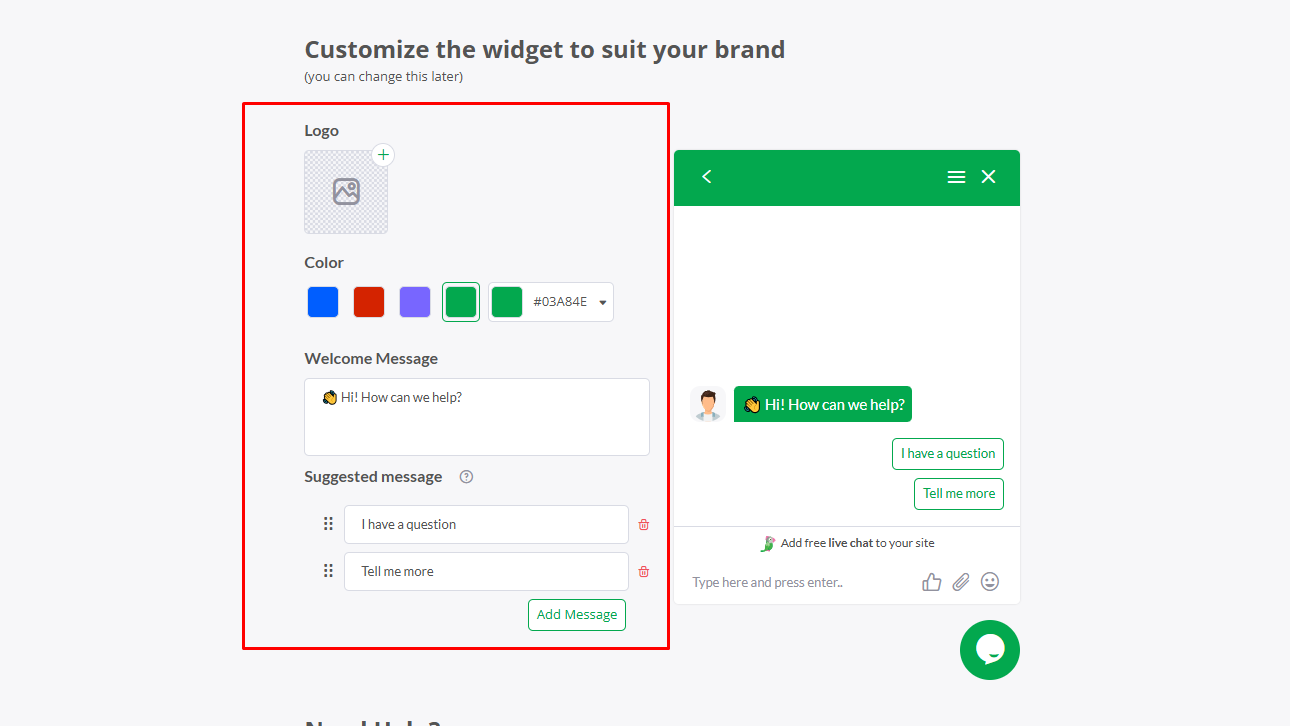Open the hamburger menu in the widget preview

[x=956, y=176]
